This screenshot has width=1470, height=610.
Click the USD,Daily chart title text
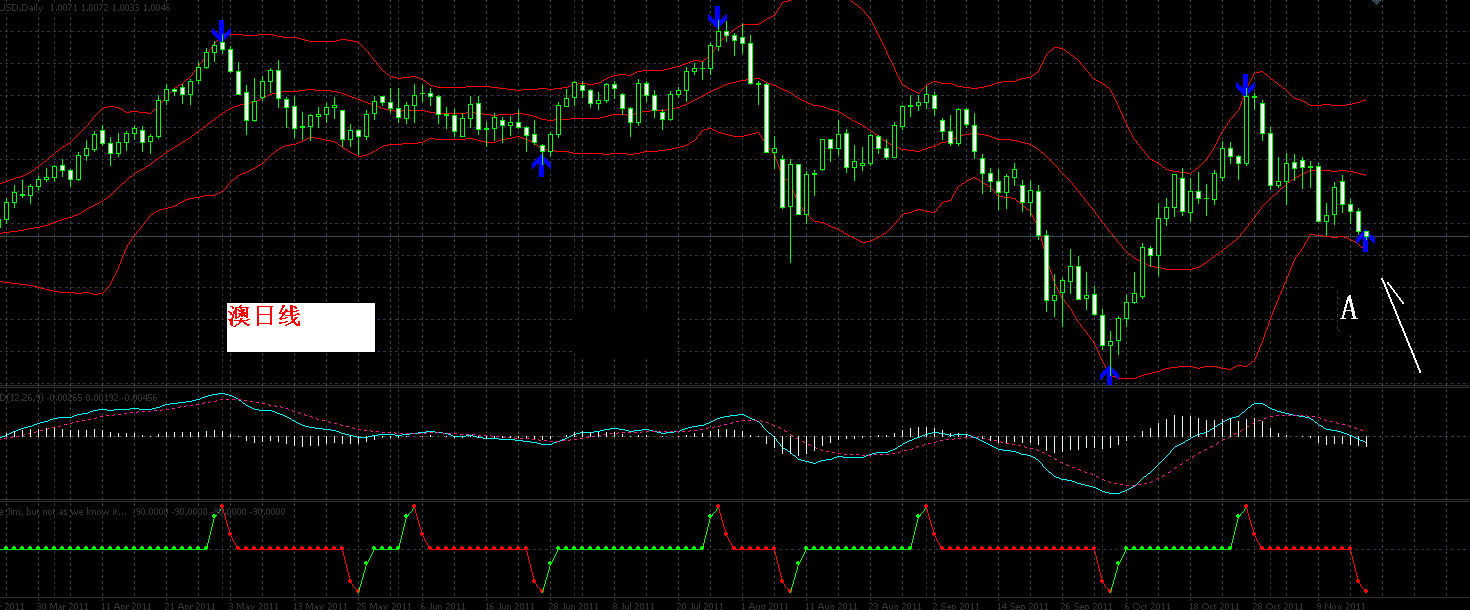(22, 7)
